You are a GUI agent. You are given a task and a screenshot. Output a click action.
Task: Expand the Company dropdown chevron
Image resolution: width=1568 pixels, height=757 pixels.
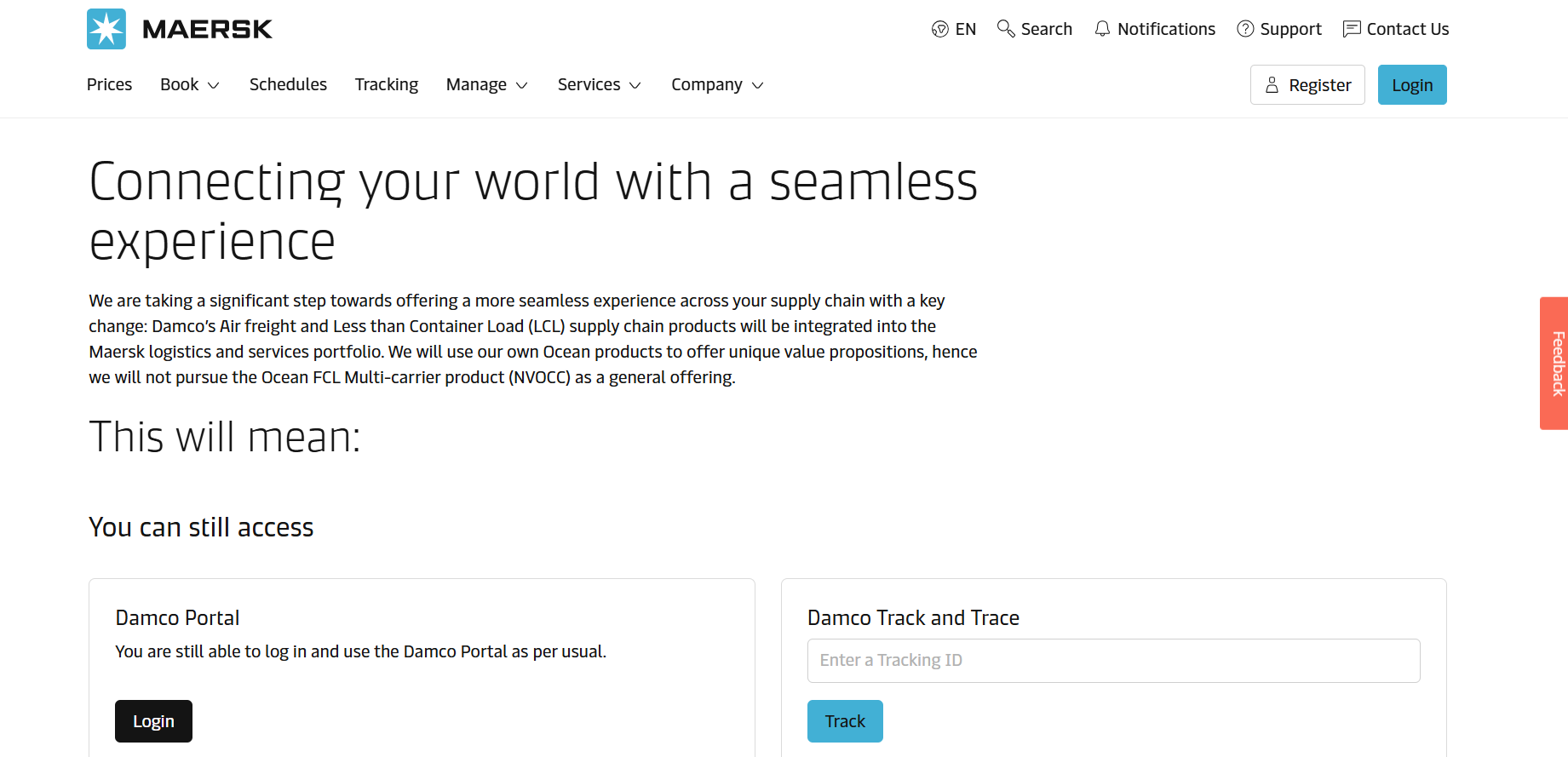click(758, 85)
